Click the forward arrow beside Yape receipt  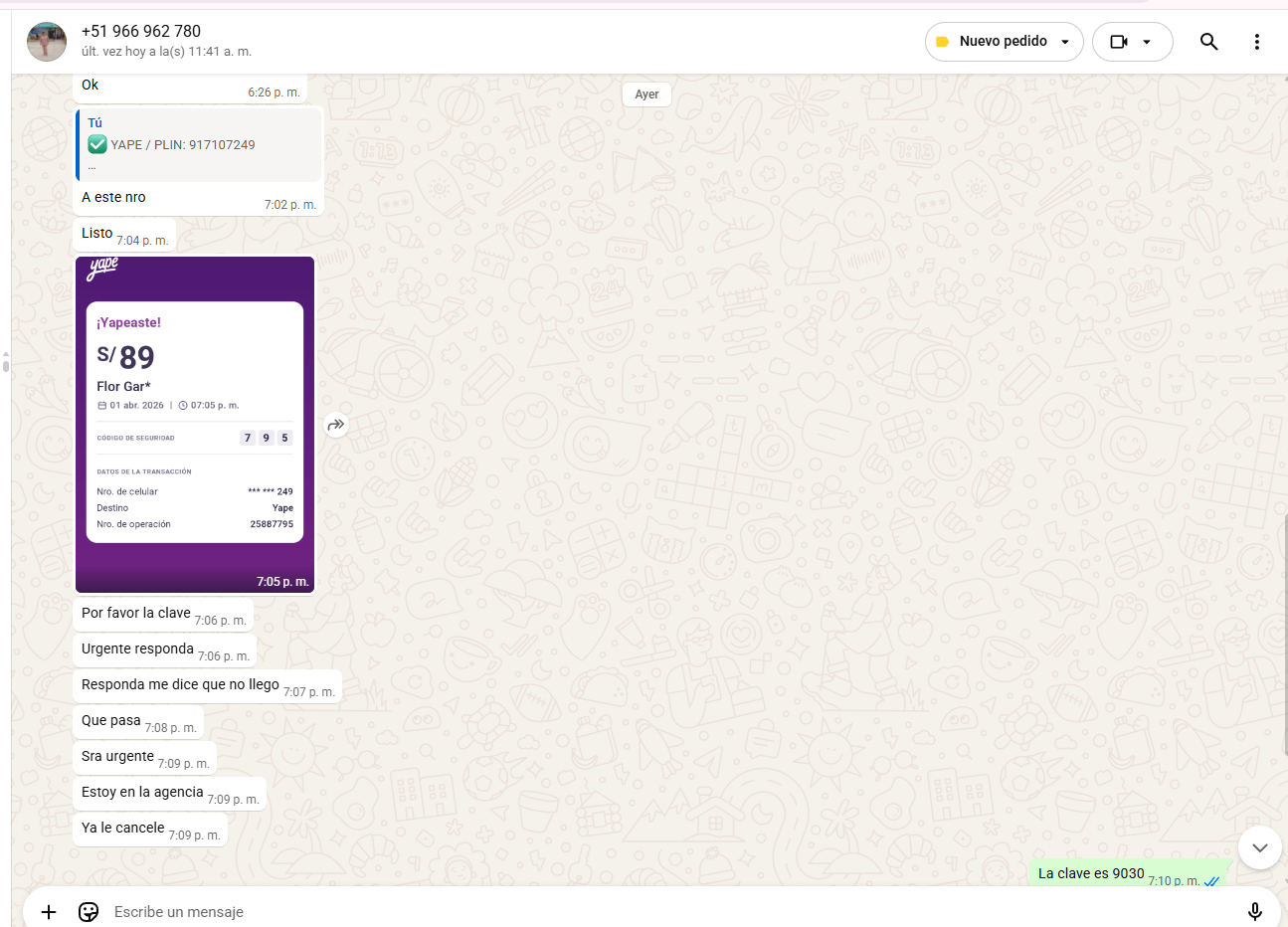click(x=336, y=425)
